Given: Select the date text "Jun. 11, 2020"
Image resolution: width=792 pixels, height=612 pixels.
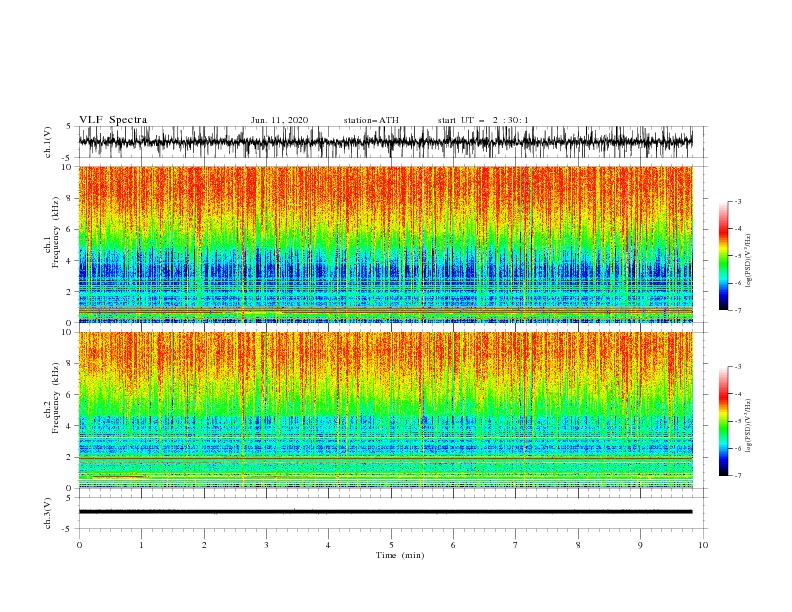Looking at the screenshot, I should coord(279,120).
